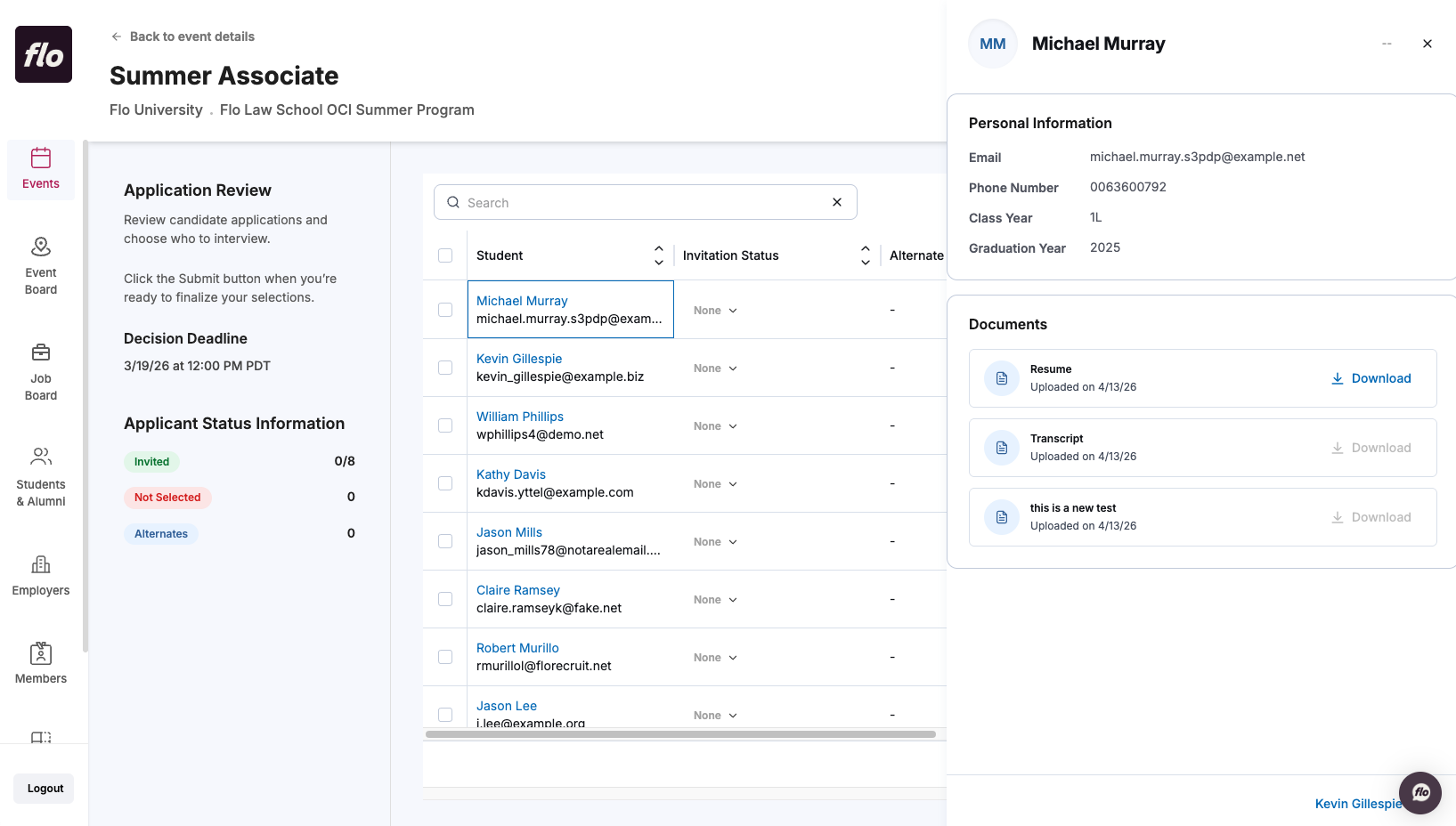Open the flo chat widget bubble
This screenshot has width=1456, height=826.
(x=1420, y=793)
